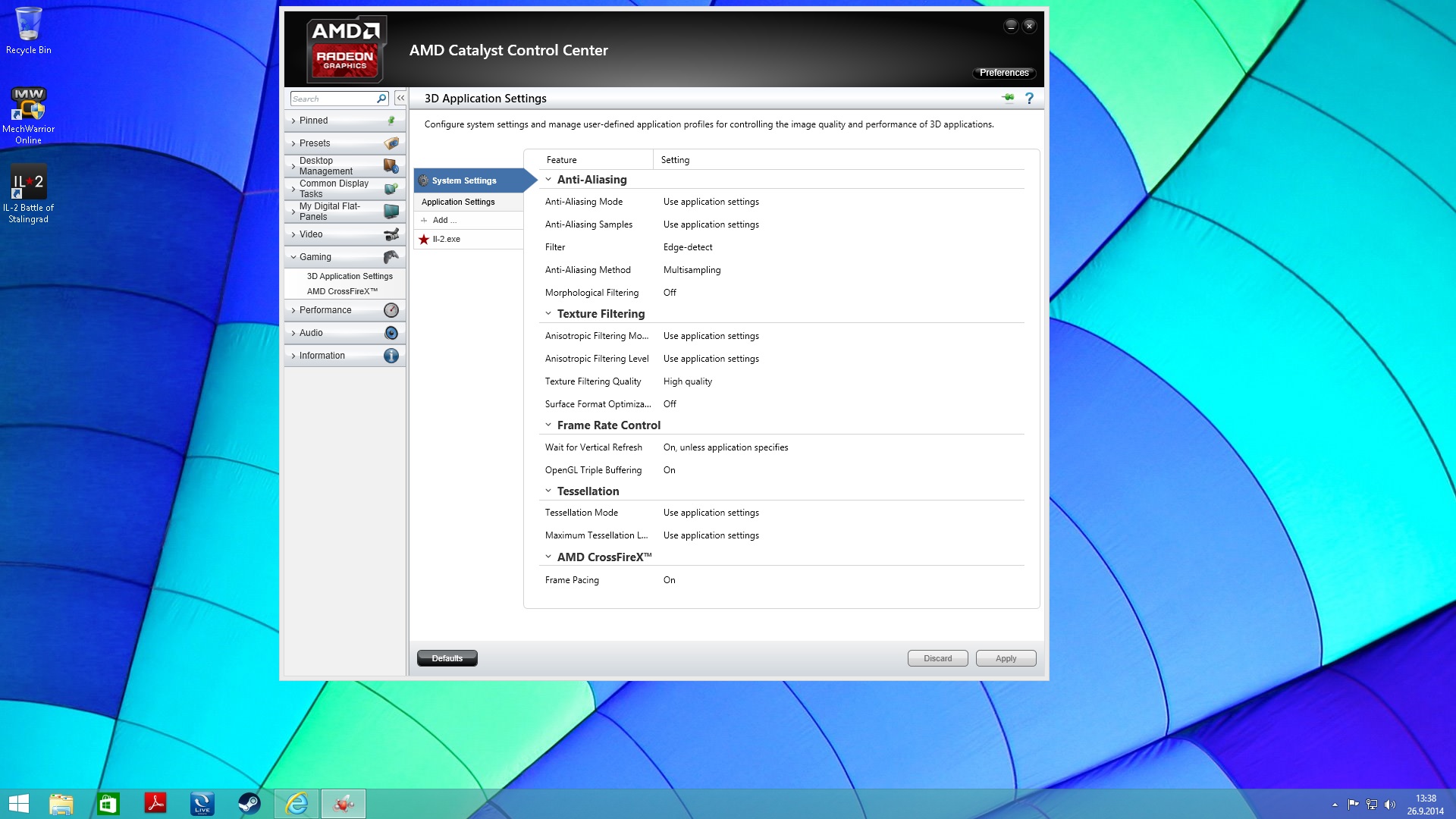Click the Performance gauge icon
The height and width of the screenshot is (819, 1456).
tap(391, 310)
